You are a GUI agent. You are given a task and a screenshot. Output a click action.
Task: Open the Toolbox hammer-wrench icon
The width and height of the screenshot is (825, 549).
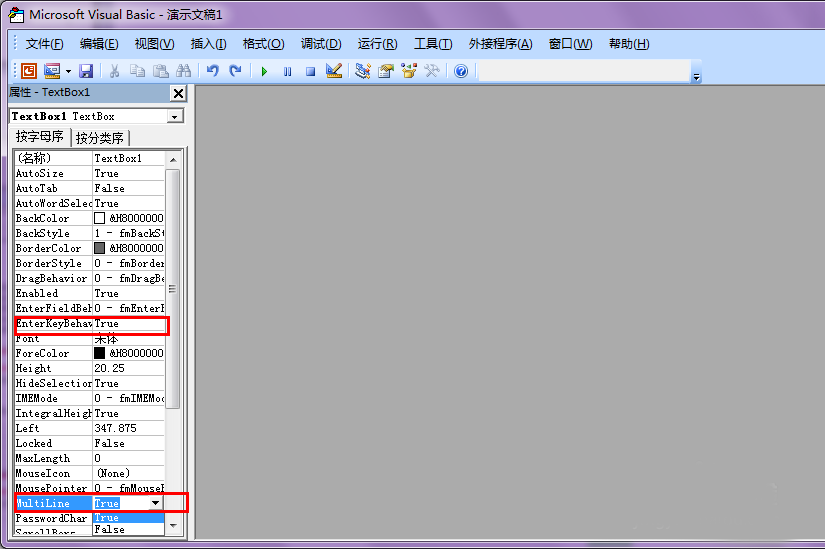click(x=432, y=71)
